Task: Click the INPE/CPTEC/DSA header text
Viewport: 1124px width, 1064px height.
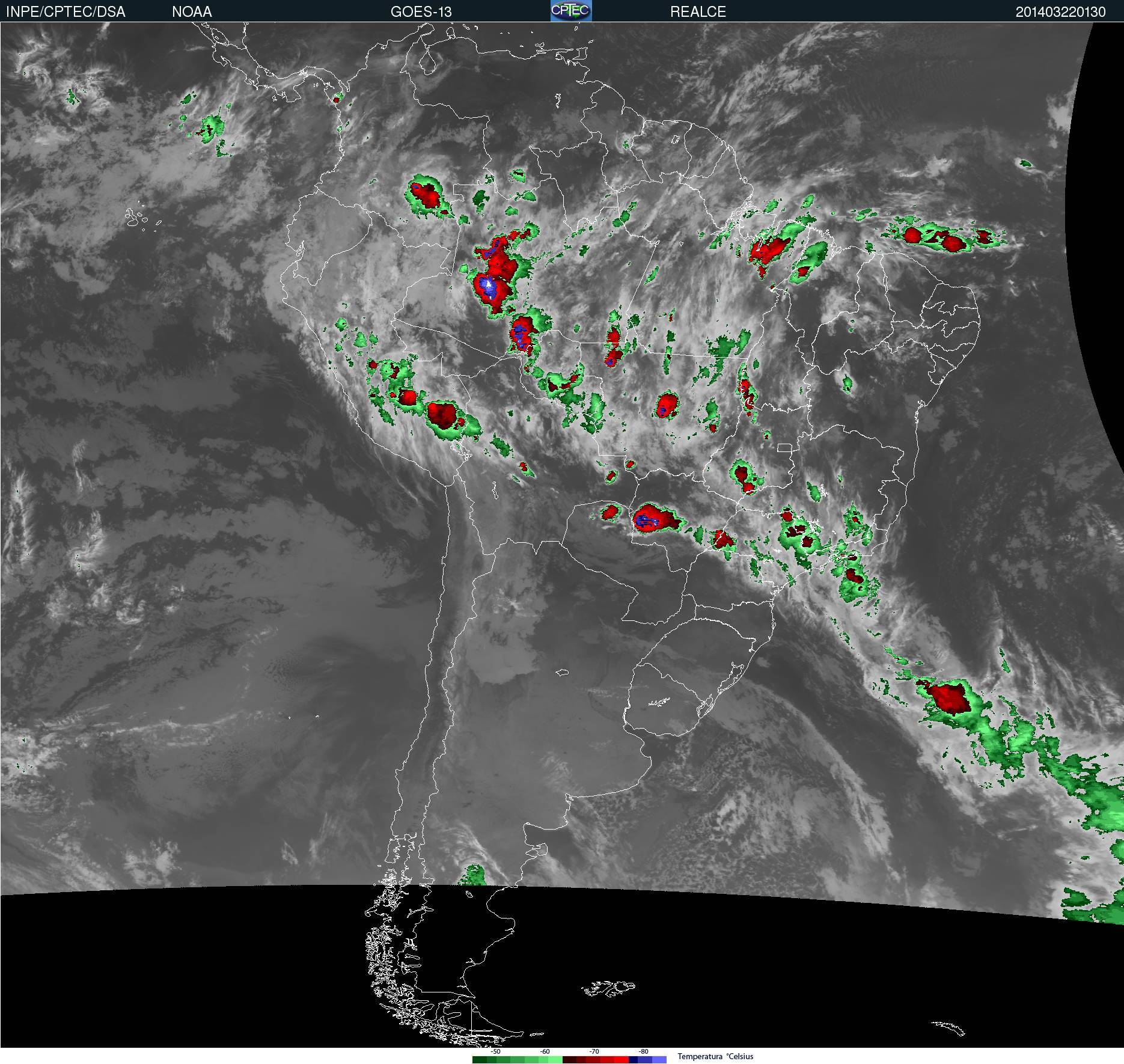Action: pos(66,12)
